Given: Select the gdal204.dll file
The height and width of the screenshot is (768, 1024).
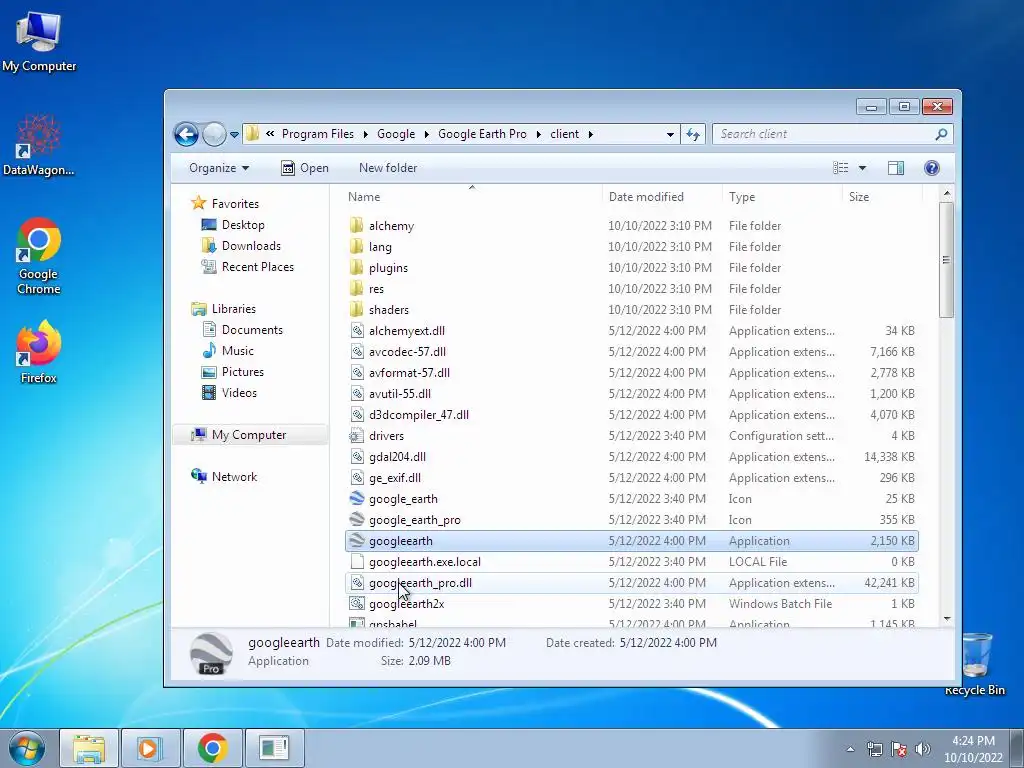Looking at the screenshot, I should [x=632, y=456].
